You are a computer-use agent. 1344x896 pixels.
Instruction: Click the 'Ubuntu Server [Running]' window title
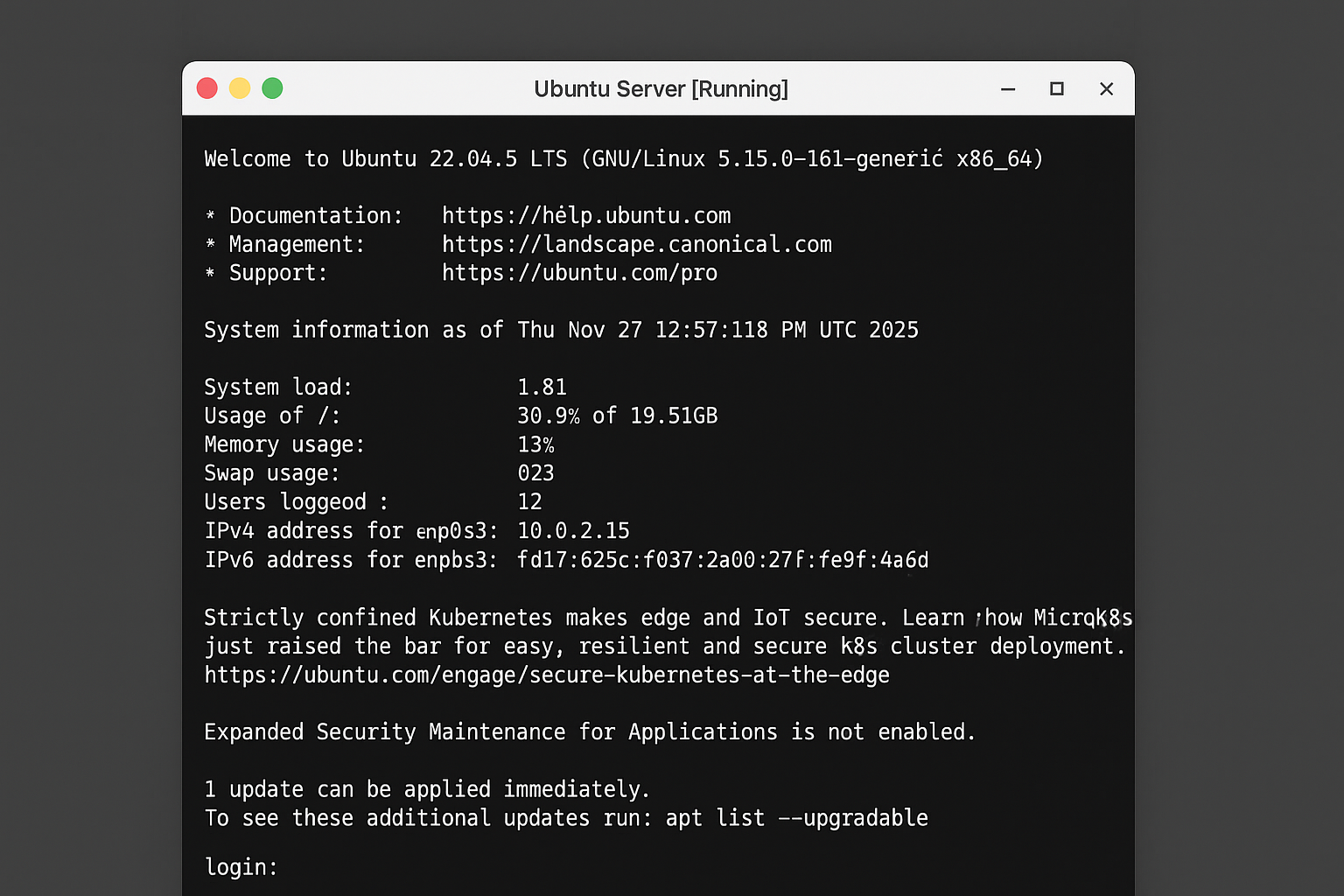(x=661, y=89)
